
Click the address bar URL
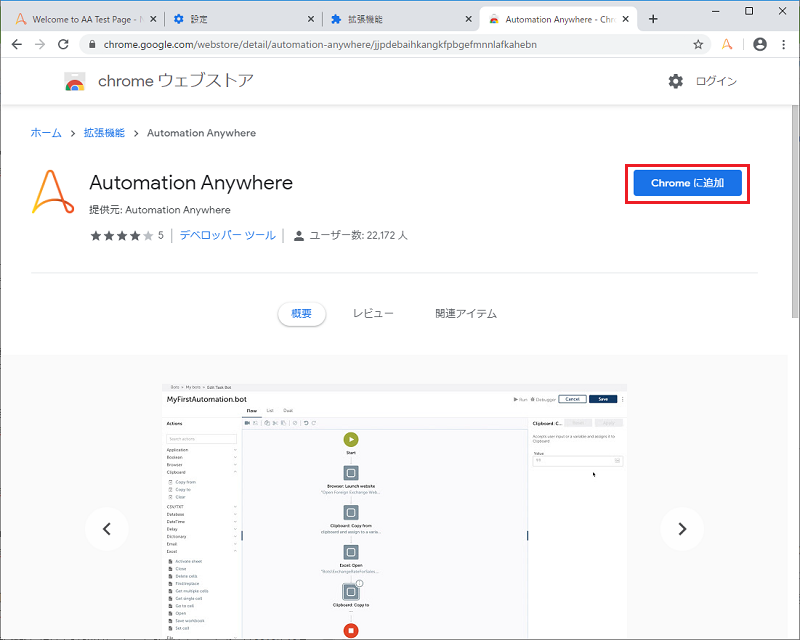pyautogui.click(x=320, y=44)
